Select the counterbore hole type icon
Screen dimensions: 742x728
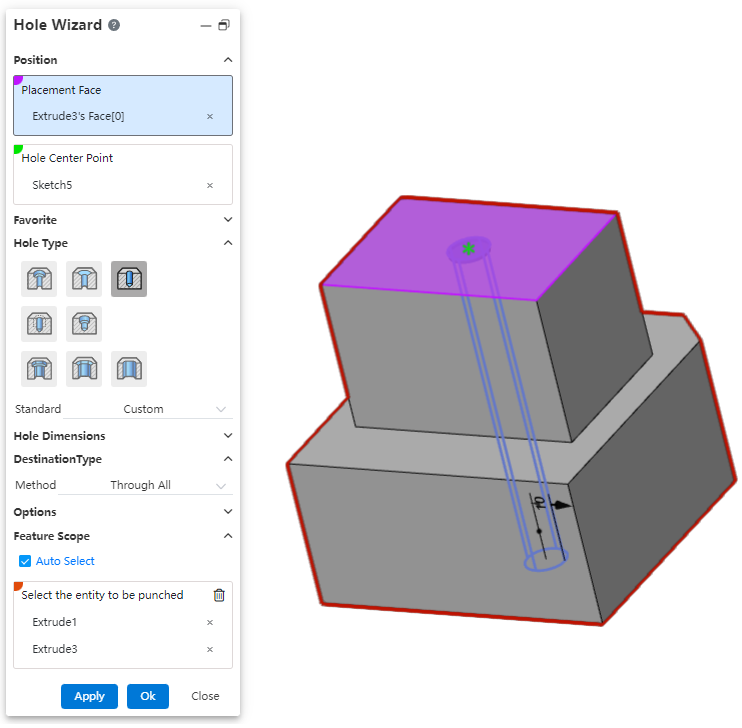click(38, 279)
